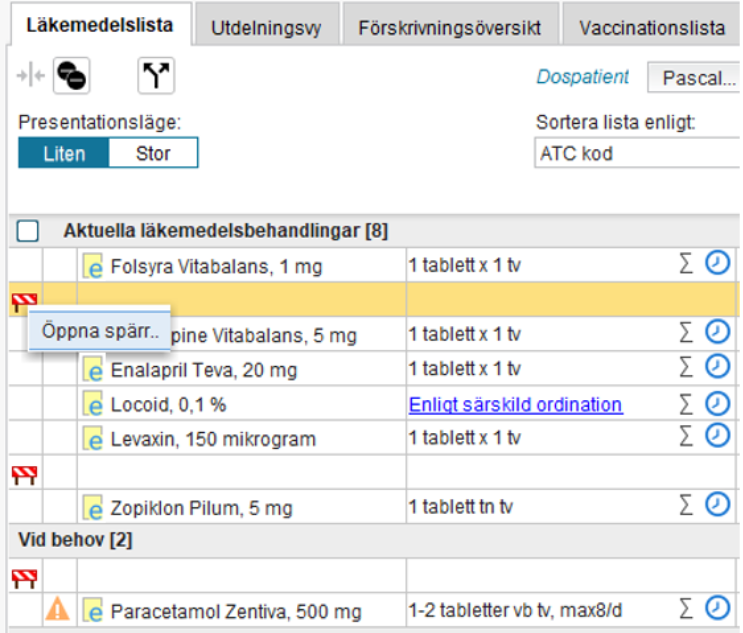Switch presentation mode to Stor
743x633 pixels.
point(153,153)
